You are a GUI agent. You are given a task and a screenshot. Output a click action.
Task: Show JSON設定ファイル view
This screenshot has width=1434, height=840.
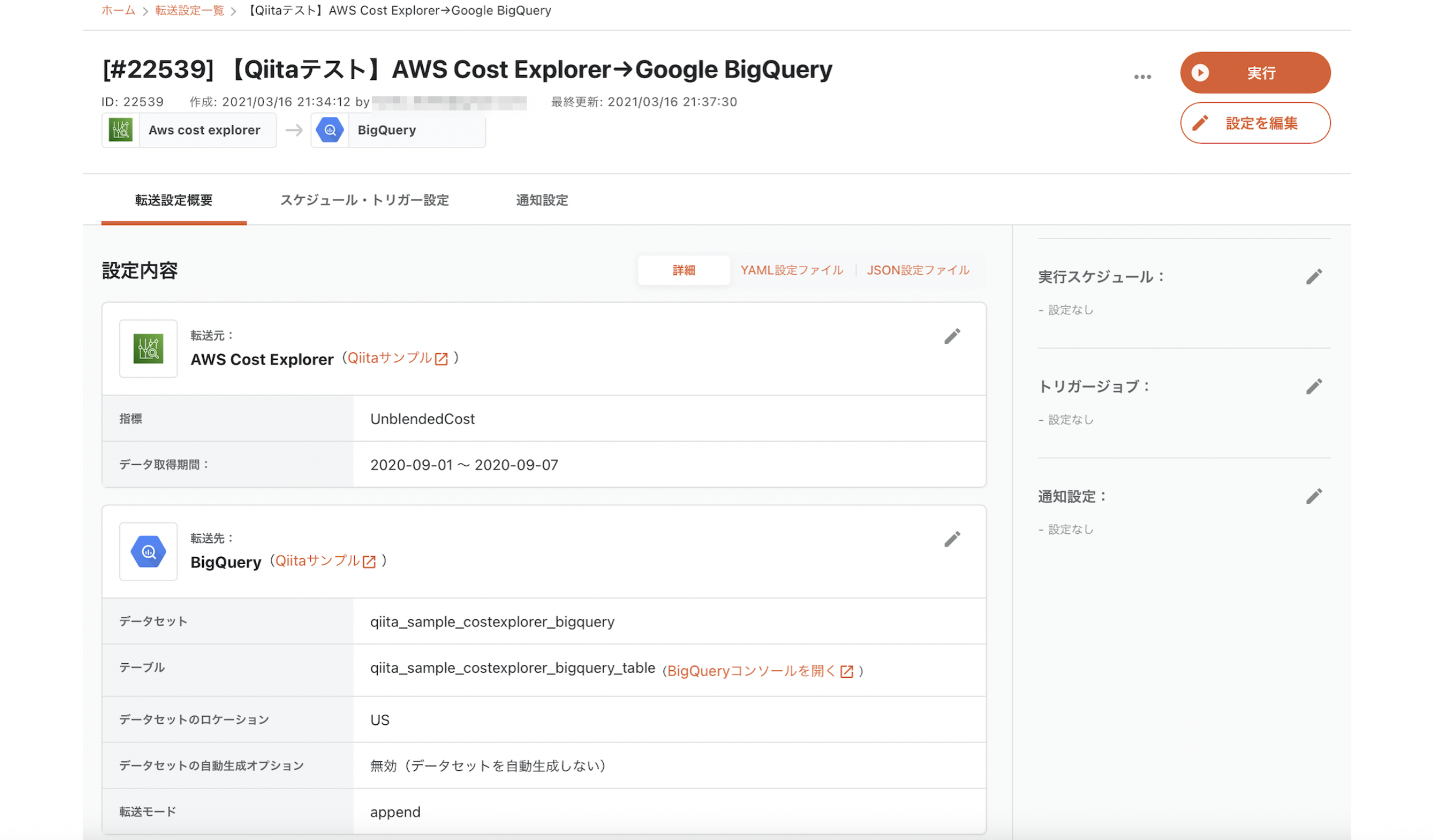click(918, 270)
